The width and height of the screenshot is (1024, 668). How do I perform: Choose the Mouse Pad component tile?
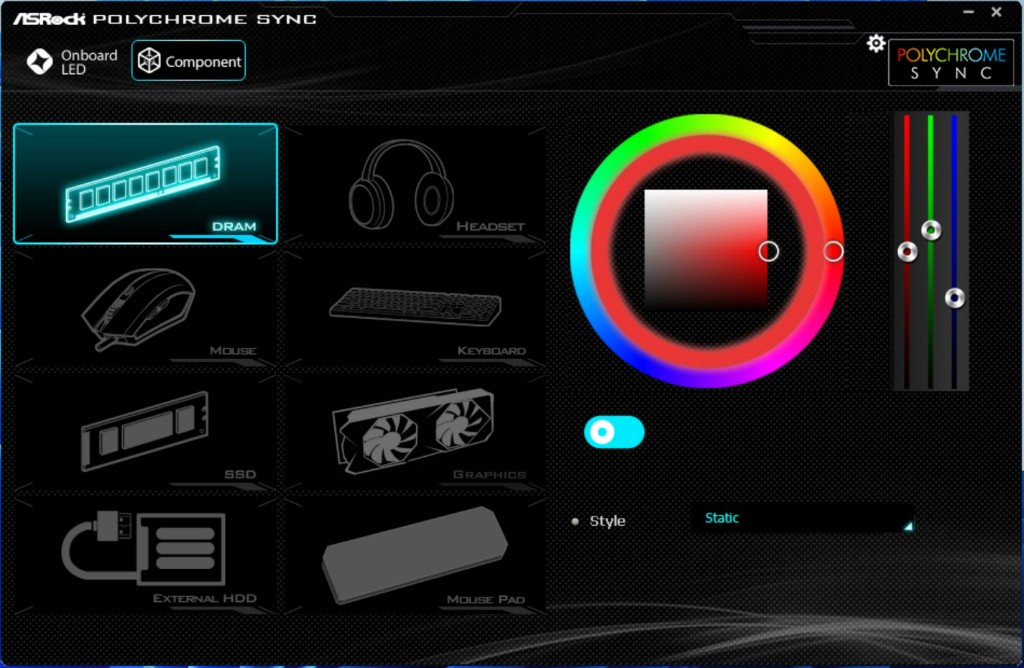pos(415,556)
